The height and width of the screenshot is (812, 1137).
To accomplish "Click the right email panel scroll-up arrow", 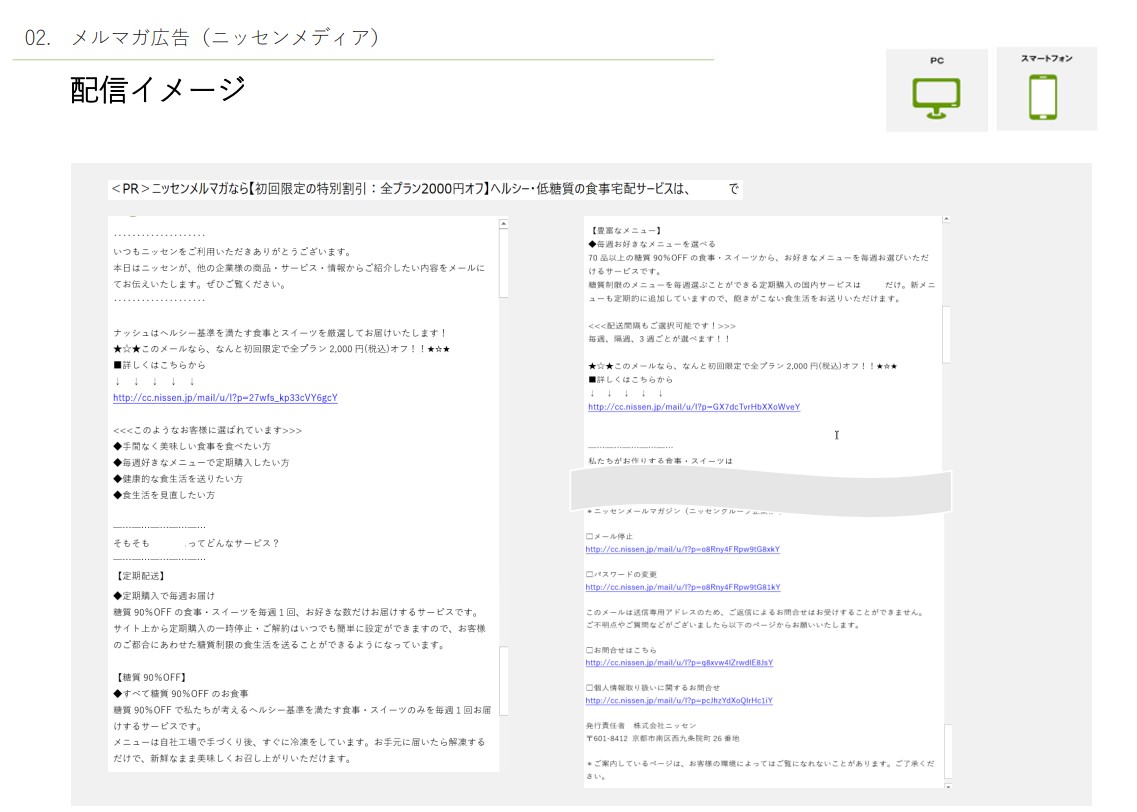I will point(946,219).
